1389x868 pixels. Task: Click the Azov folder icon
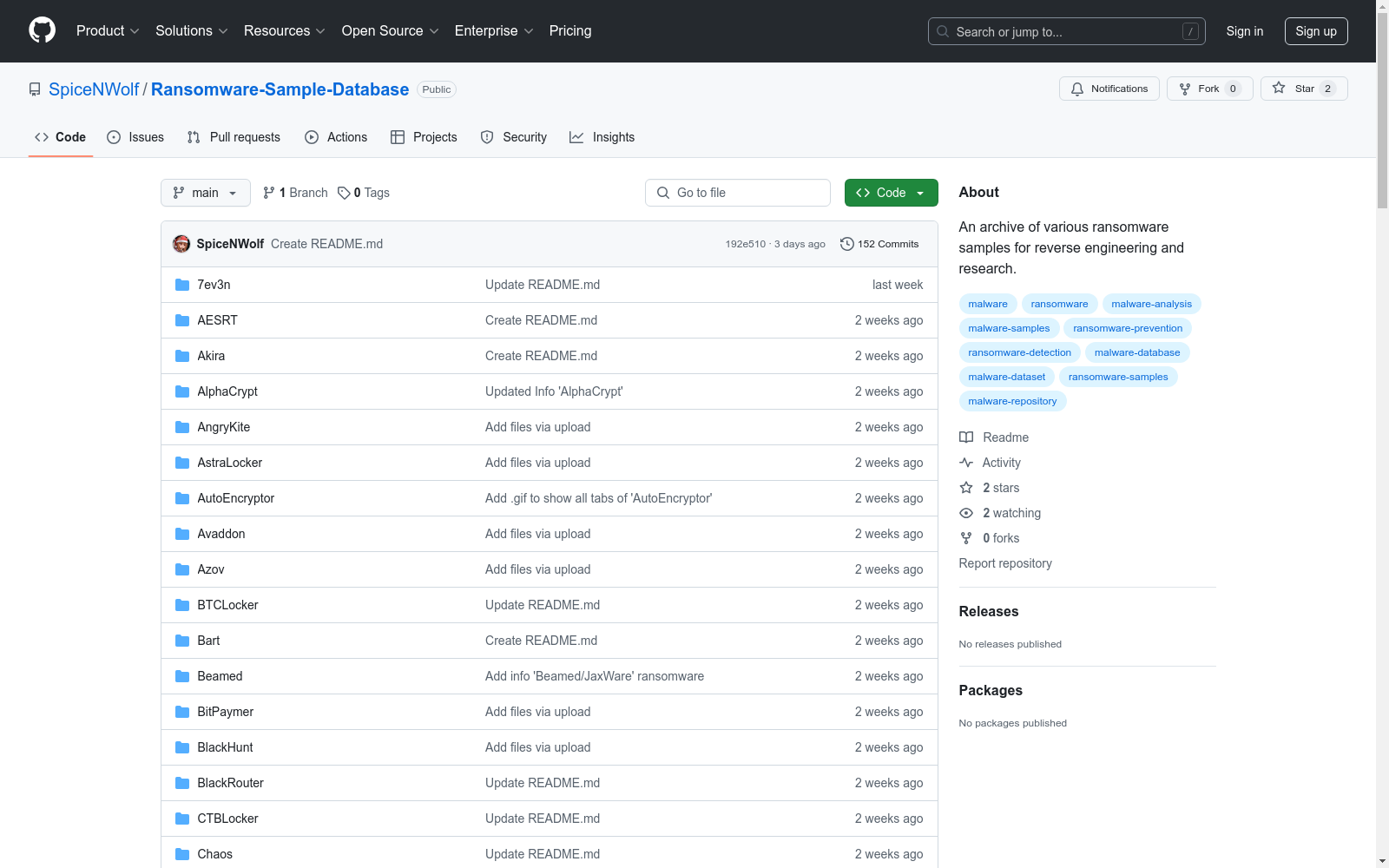pos(182,569)
